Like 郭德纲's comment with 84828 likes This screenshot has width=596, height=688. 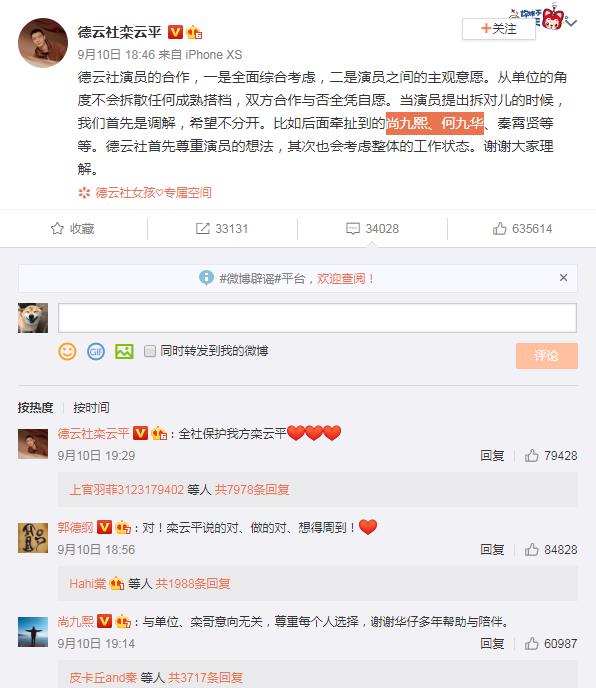(531, 549)
